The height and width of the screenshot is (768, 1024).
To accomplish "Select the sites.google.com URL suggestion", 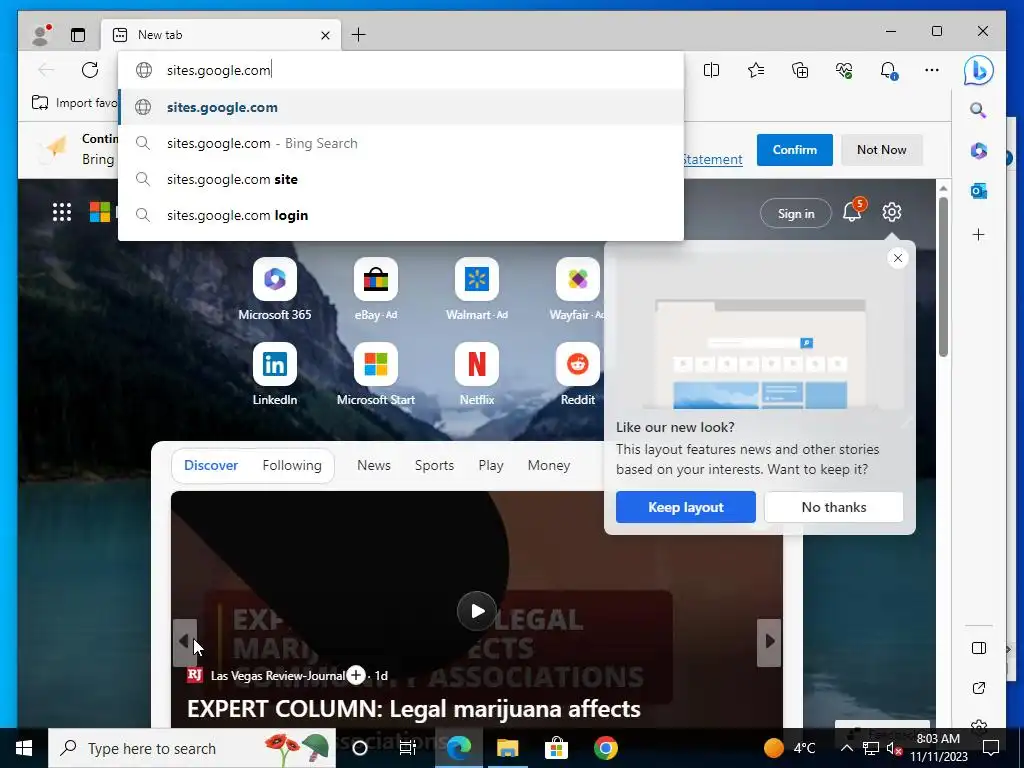I will 401,107.
